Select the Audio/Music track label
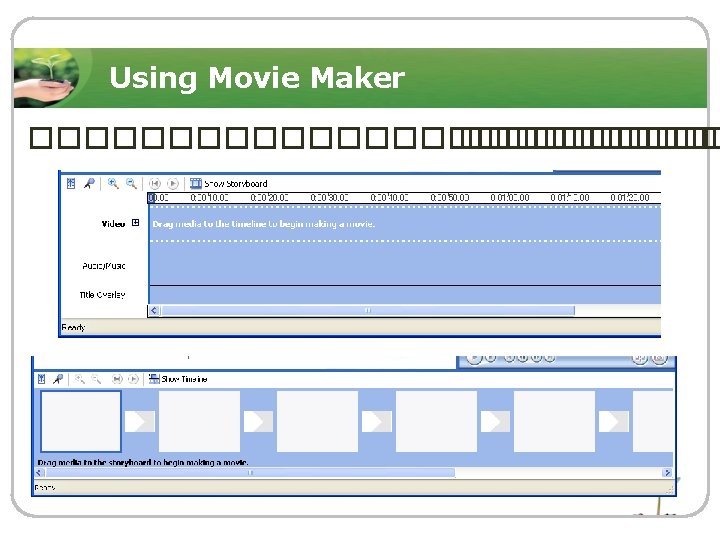This screenshot has height=540, width=720. (x=104, y=266)
